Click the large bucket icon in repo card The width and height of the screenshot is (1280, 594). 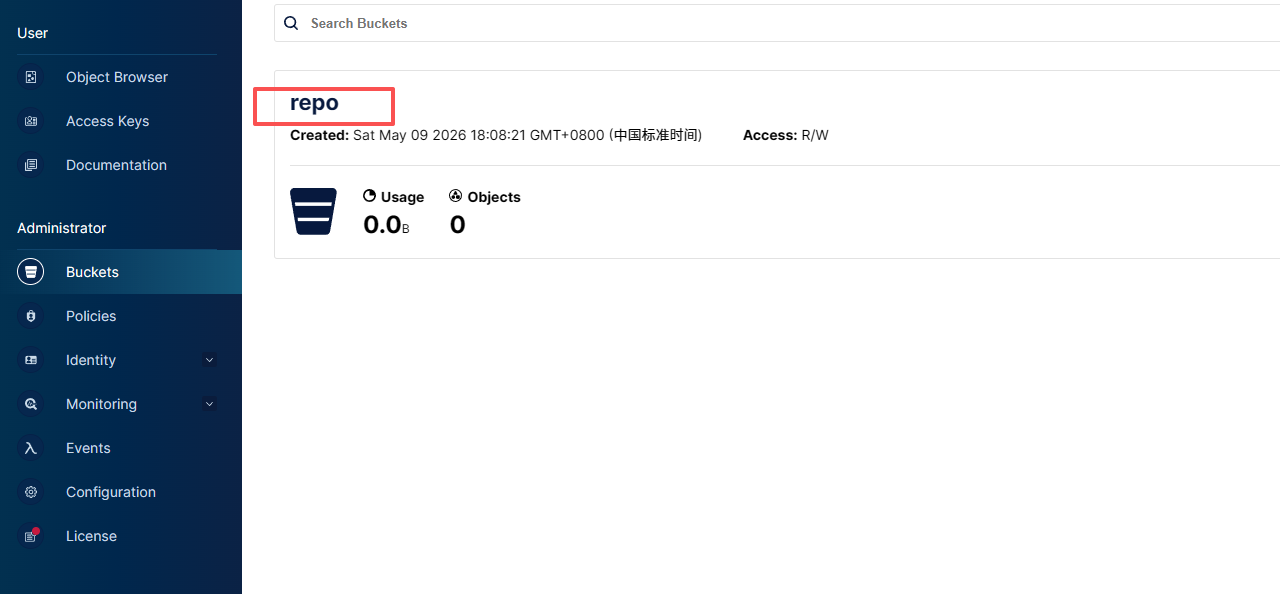tap(313, 211)
